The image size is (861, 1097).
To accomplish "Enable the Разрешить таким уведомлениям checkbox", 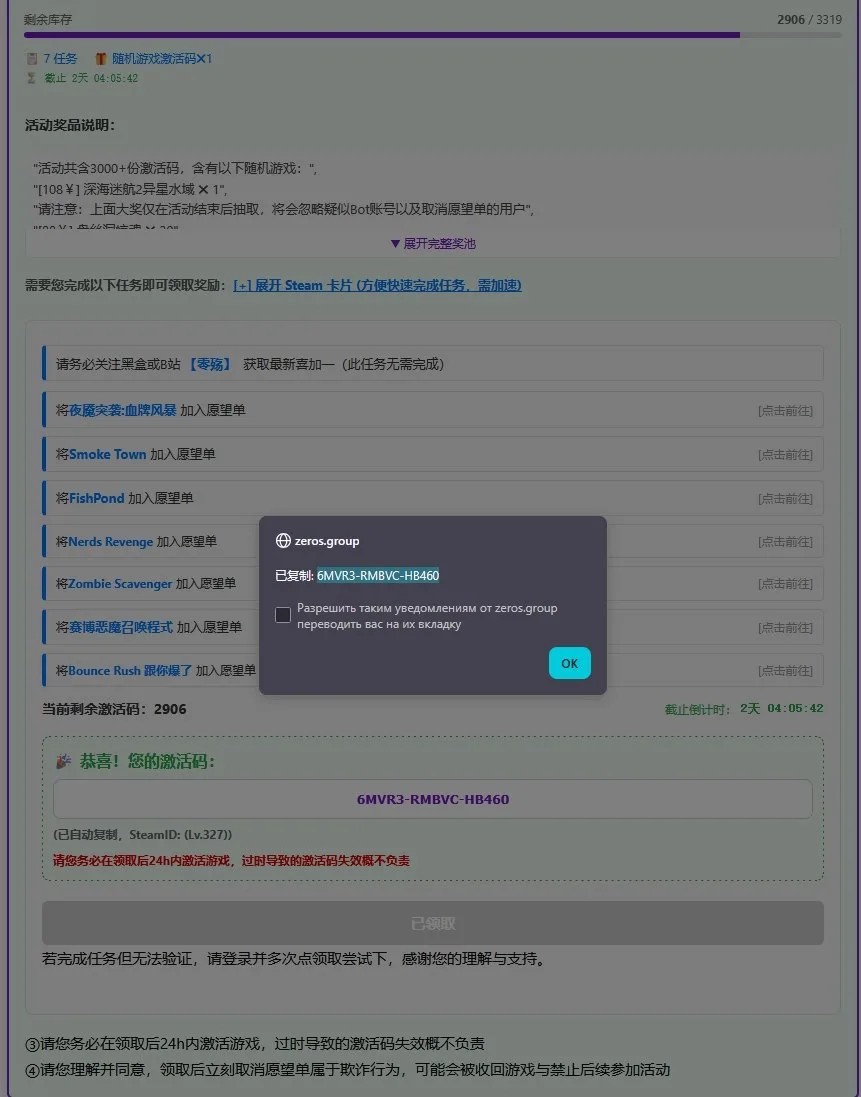I will (x=283, y=615).
